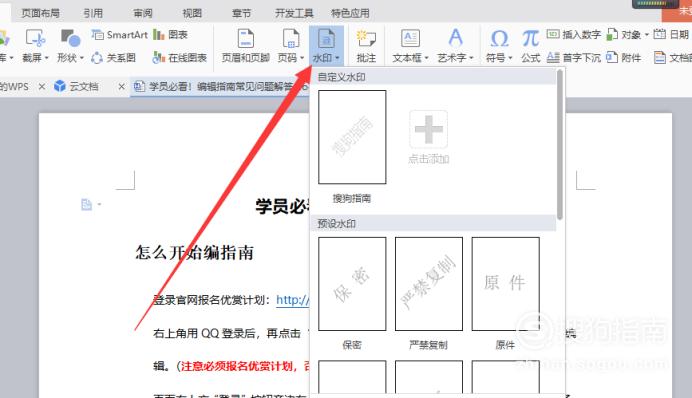This screenshot has height=398, width=692.
Task: Insert a SmartArt graphic
Action: coord(120,34)
